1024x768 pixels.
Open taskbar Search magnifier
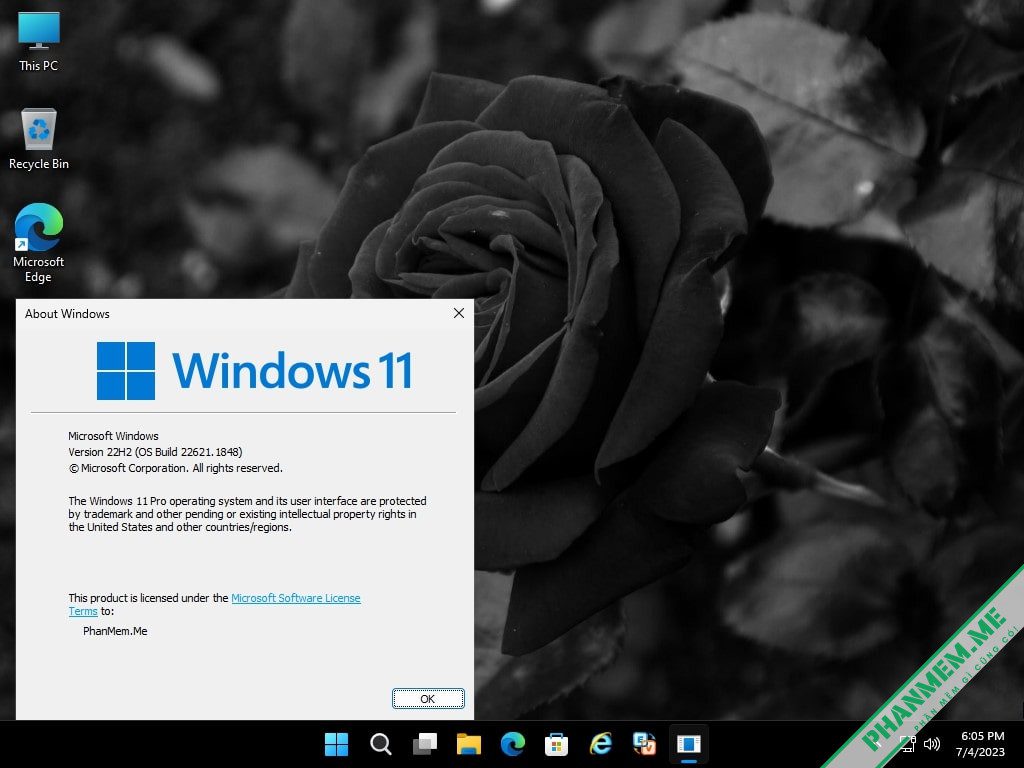[380, 744]
